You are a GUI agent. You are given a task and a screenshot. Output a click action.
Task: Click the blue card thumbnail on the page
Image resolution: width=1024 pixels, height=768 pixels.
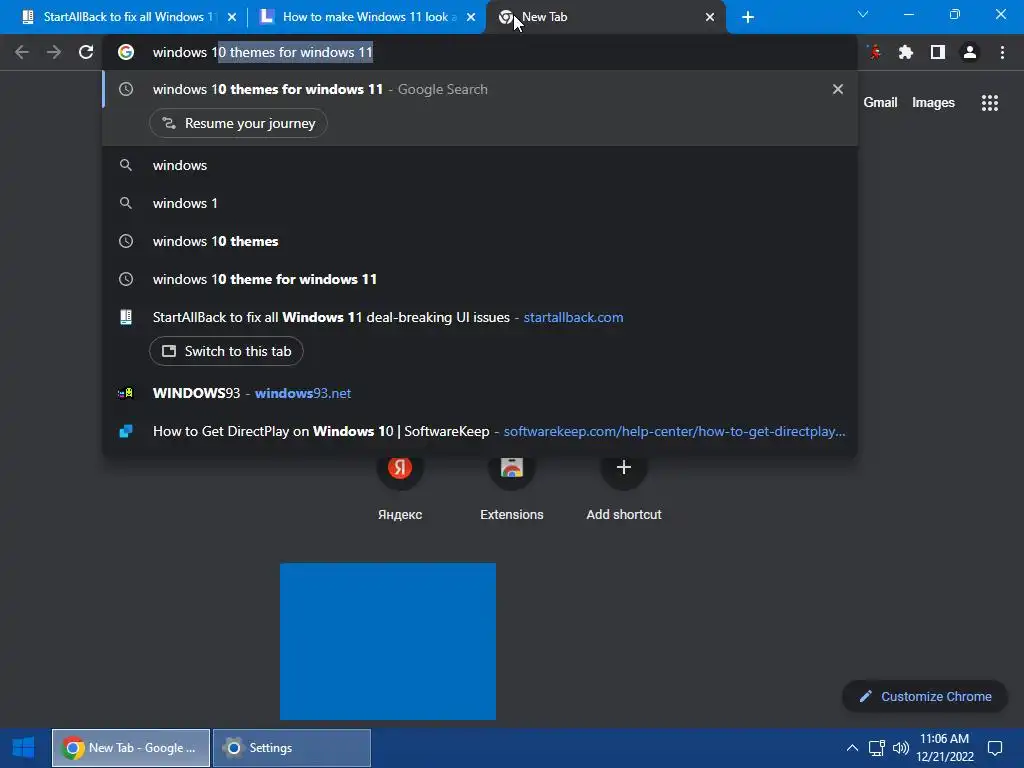tap(388, 641)
